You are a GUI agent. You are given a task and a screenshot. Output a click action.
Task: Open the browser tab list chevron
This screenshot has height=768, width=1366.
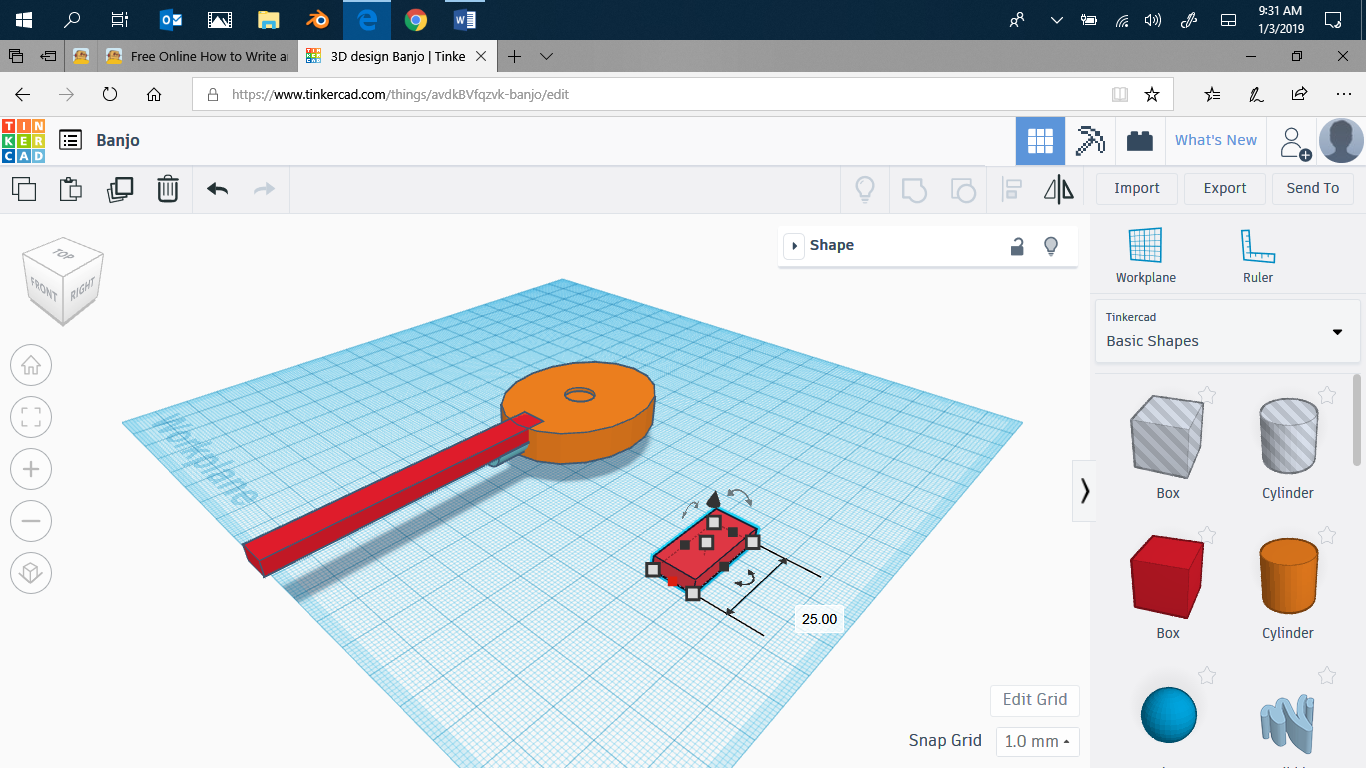coord(547,56)
